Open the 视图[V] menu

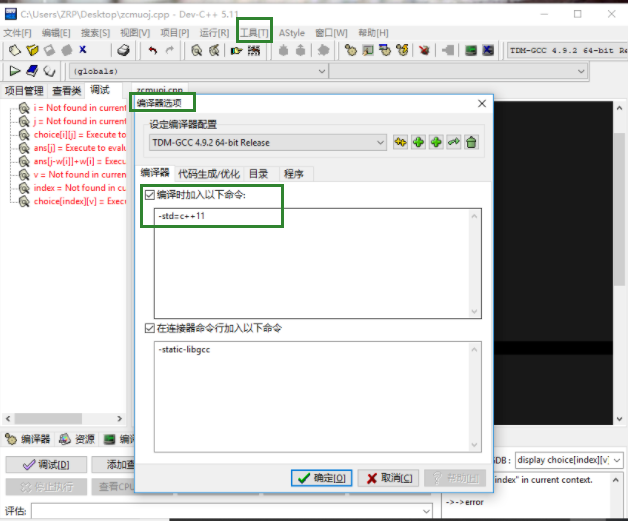click(135, 33)
